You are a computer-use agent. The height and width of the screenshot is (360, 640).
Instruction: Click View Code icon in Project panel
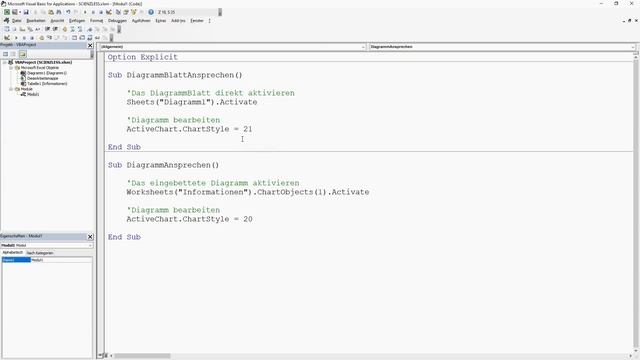5,54
